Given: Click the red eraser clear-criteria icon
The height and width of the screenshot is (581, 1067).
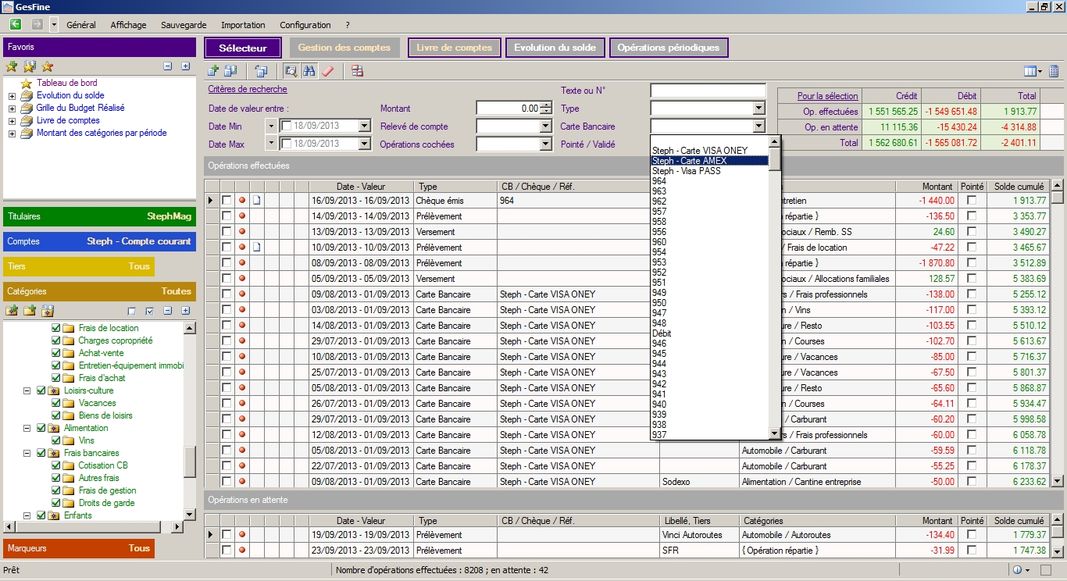Looking at the screenshot, I should pos(328,71).
